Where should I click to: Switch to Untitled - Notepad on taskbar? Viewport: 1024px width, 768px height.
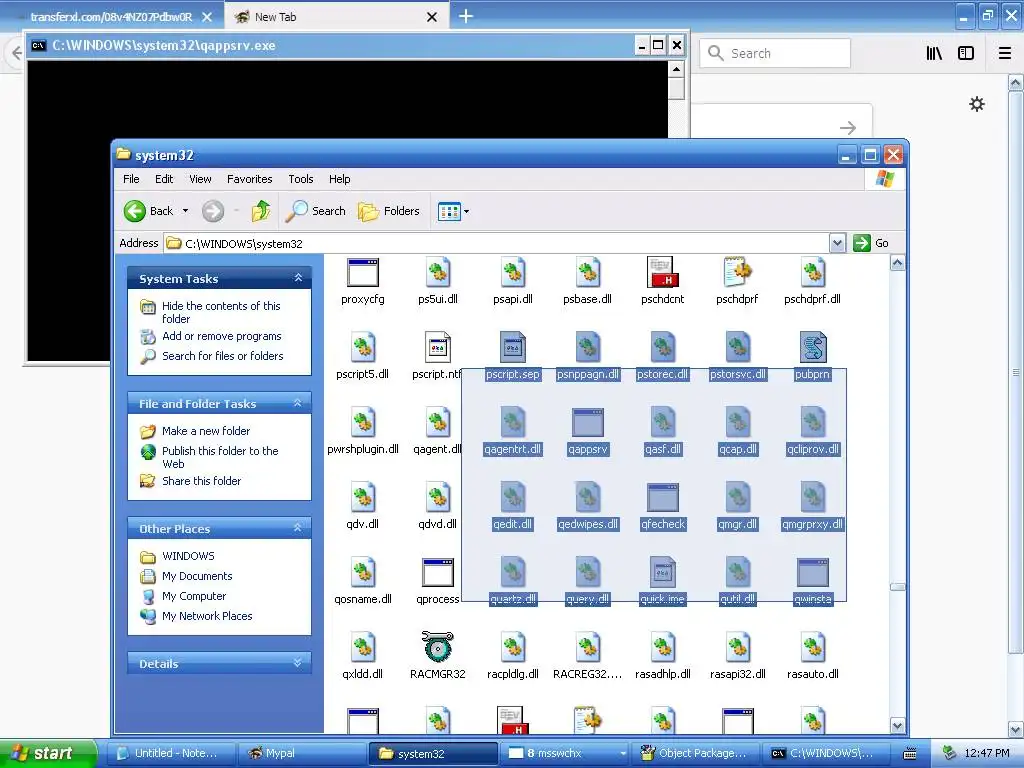point(168,754)
